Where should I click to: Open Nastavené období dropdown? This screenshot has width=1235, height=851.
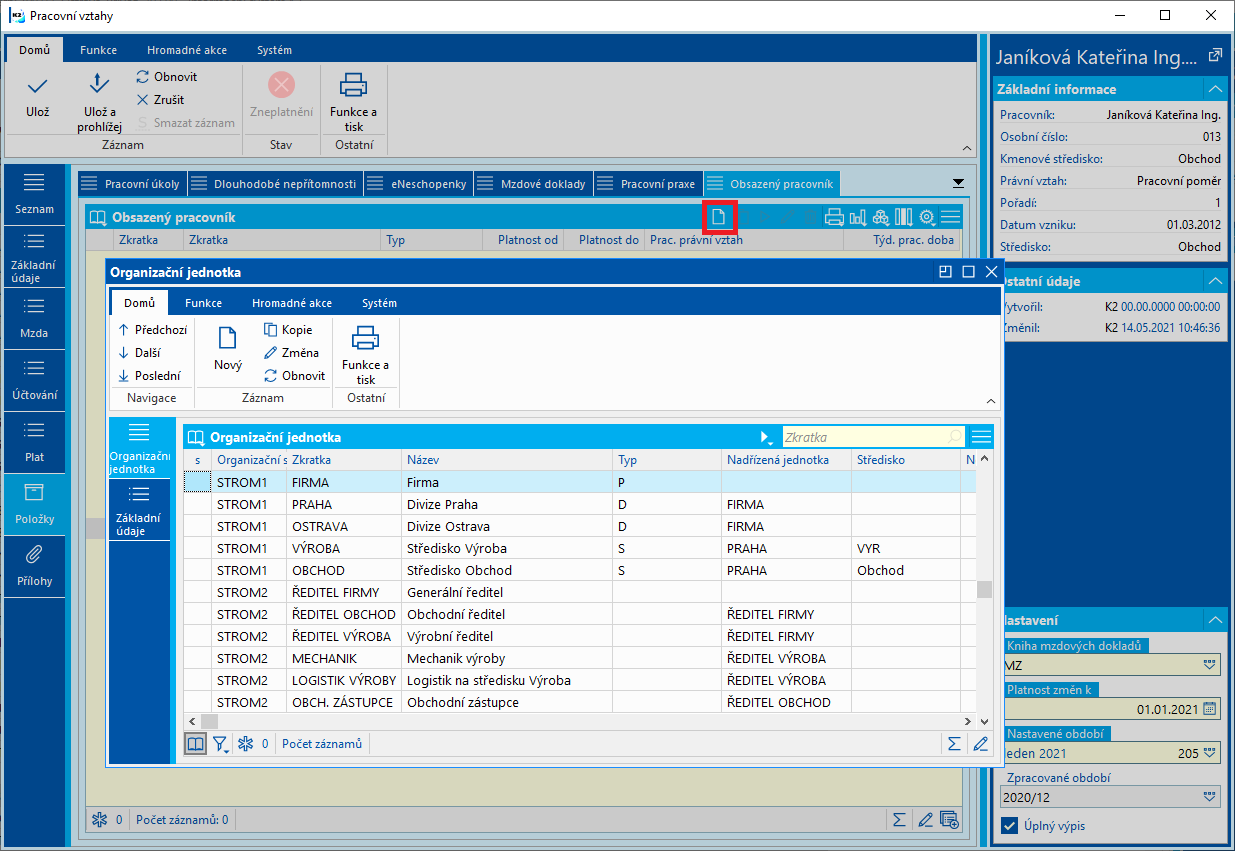[x=1211, y=753]
